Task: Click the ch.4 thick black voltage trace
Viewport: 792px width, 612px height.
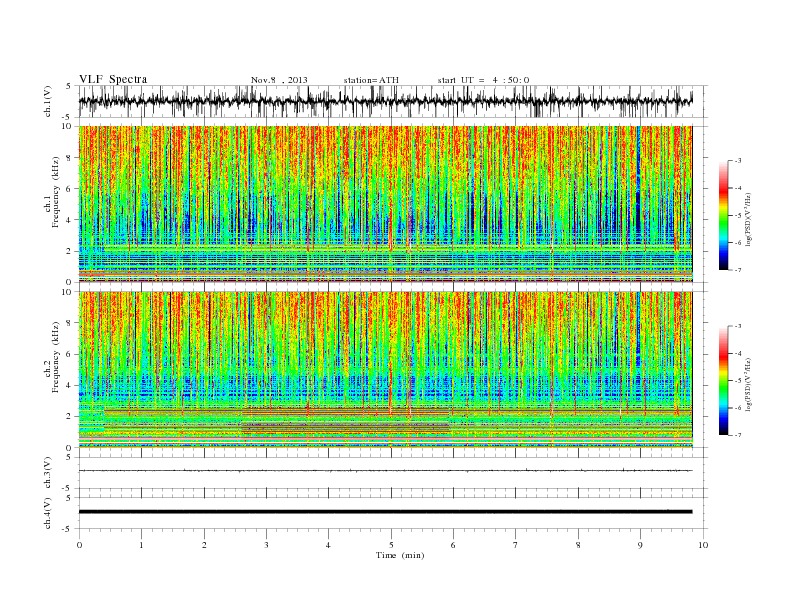Action: 385,512
